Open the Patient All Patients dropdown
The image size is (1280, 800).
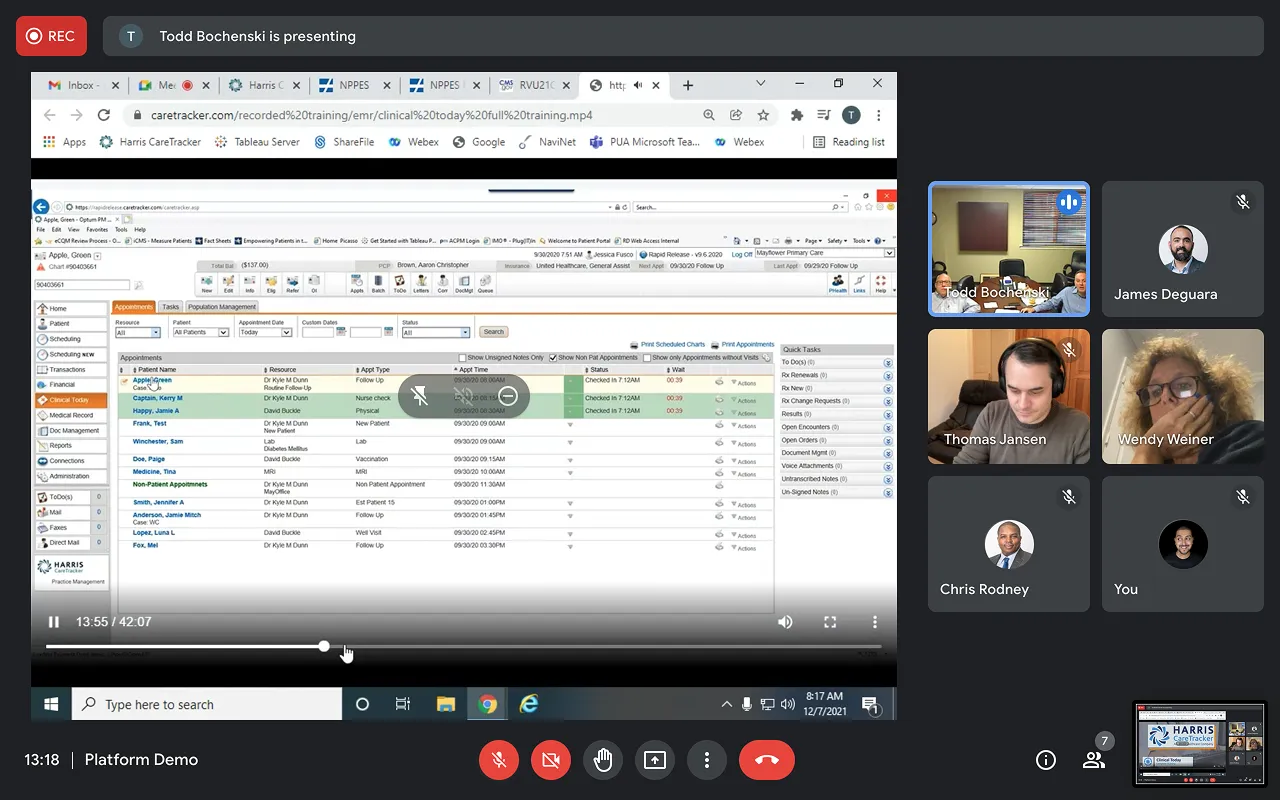pos(201,332)
